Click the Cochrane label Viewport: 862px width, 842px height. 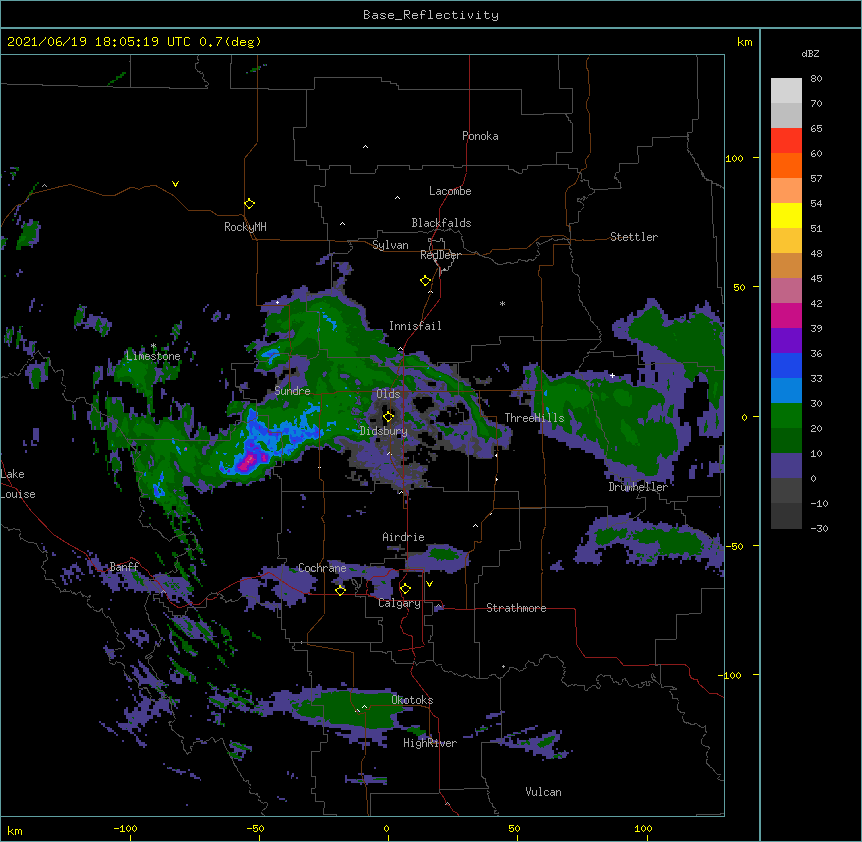click(x=322, y=568)
